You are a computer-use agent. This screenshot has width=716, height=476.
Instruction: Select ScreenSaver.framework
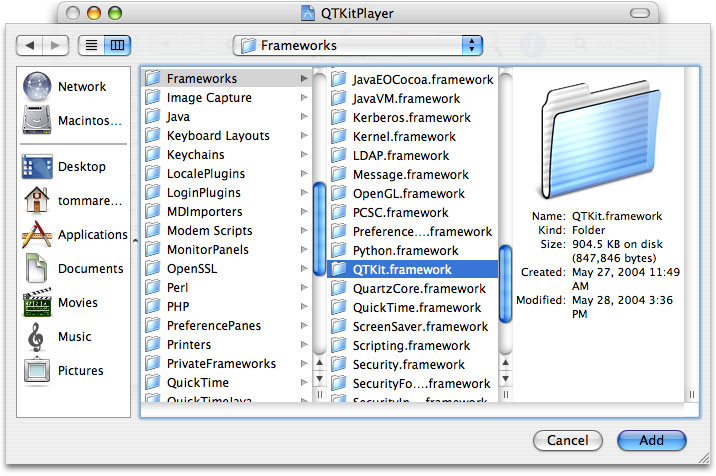click(x=413, y=326)
